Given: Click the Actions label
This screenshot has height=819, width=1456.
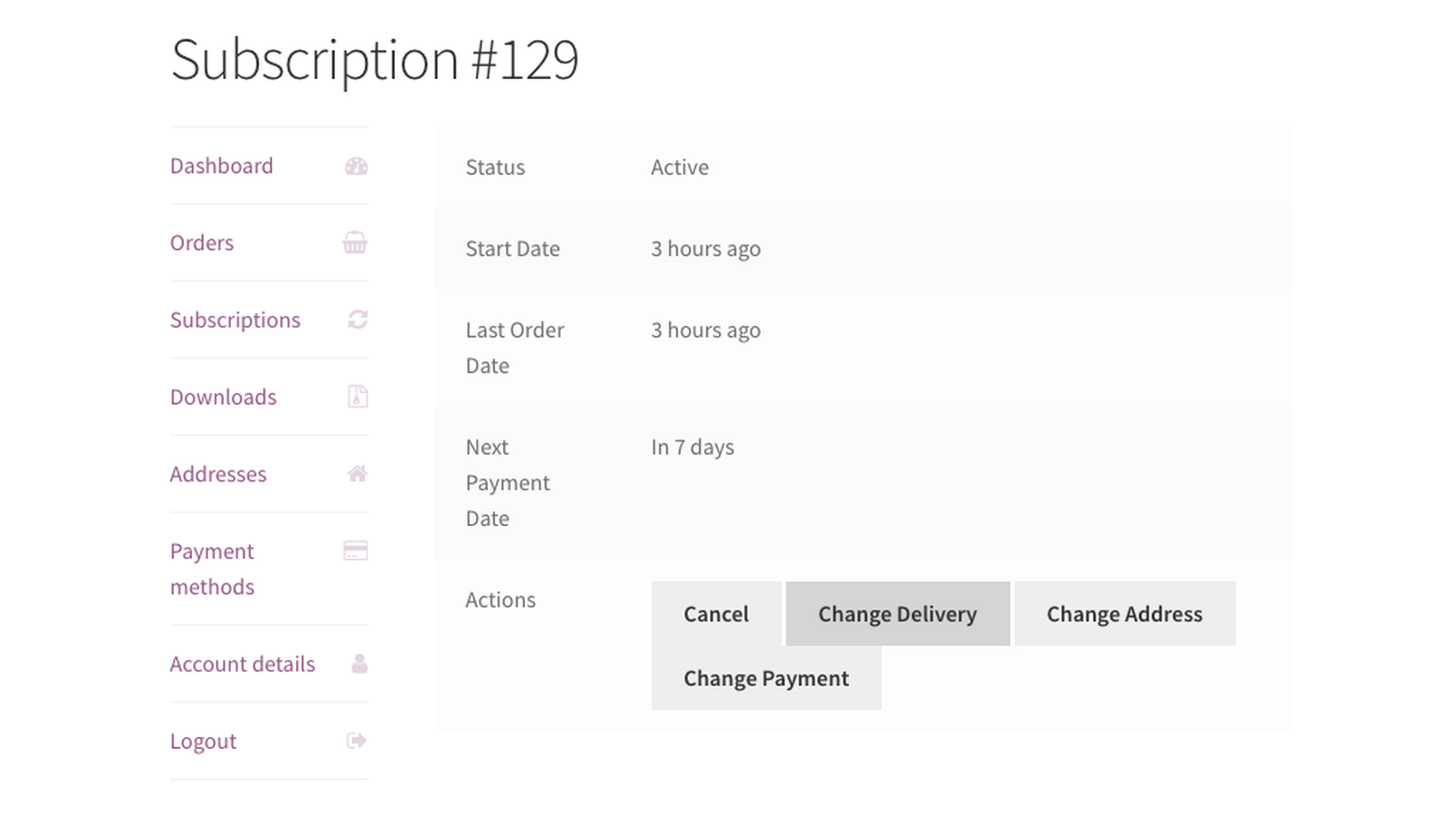Looking at the screenshot, I should tap(500, 600).
